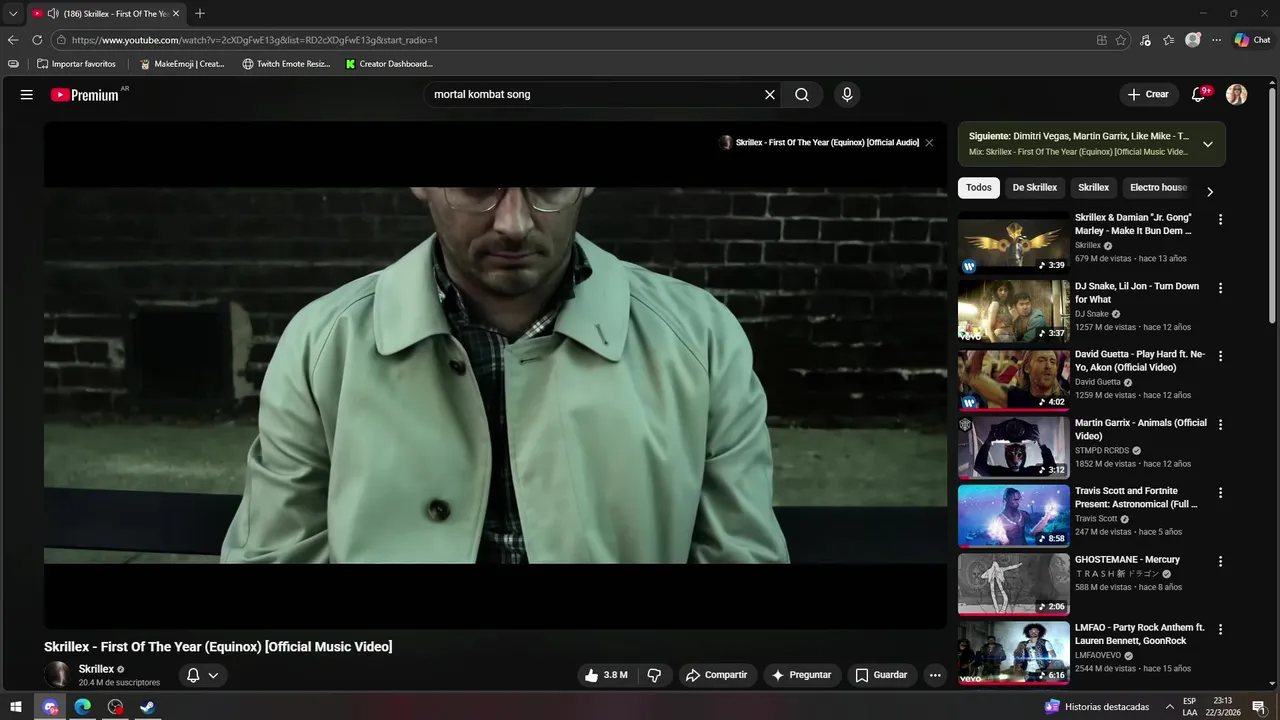Image resolution: width=1280 pixels, height=720 pixels.
Task: Close the Skrillex YouTube tab
Action: (x=176, y=14)
